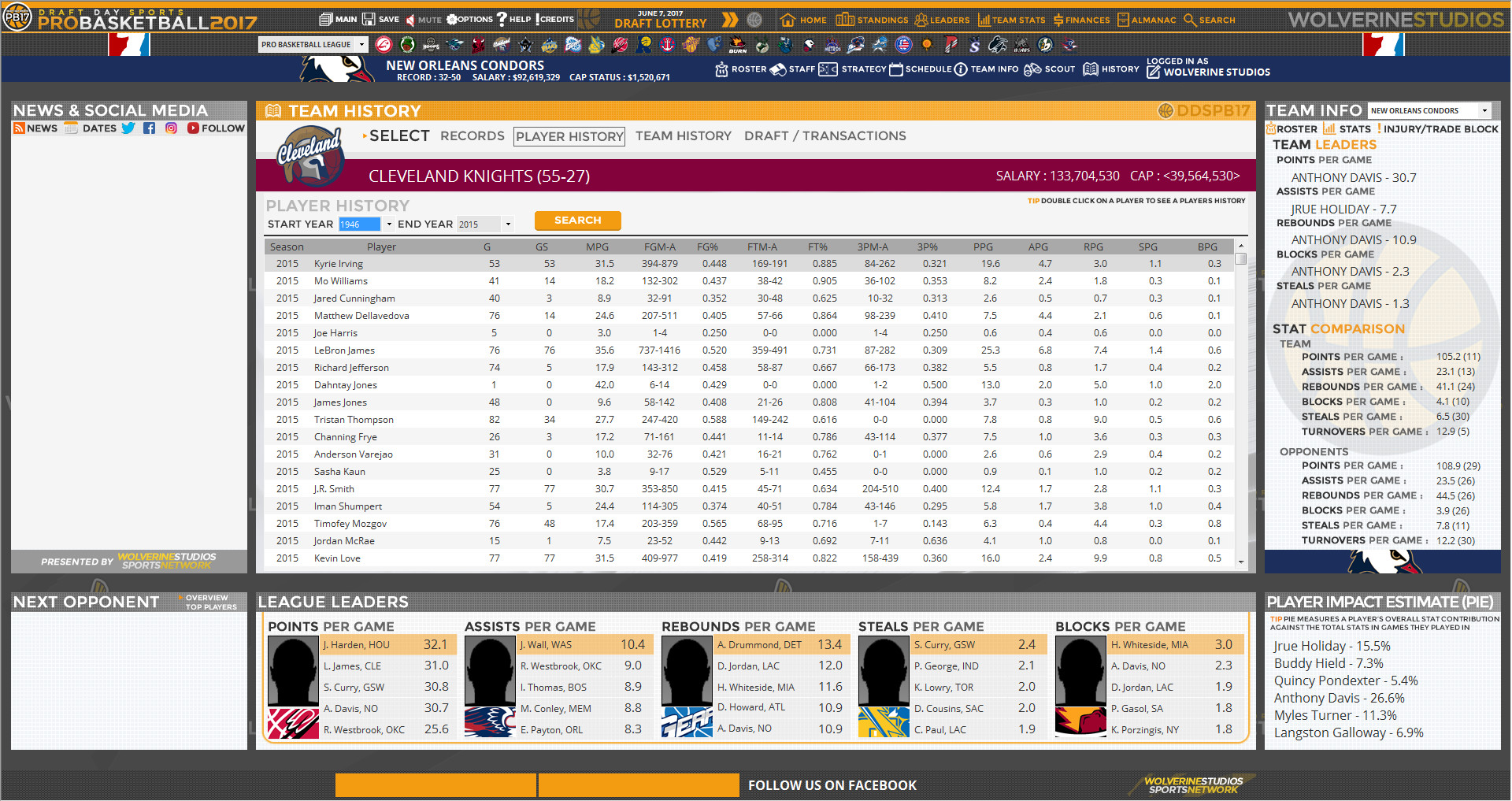Image resolution: width=1512 pixels, height=801 pixels.
Task: Open Team Stats from the navigation bar
Action: 1012,21
